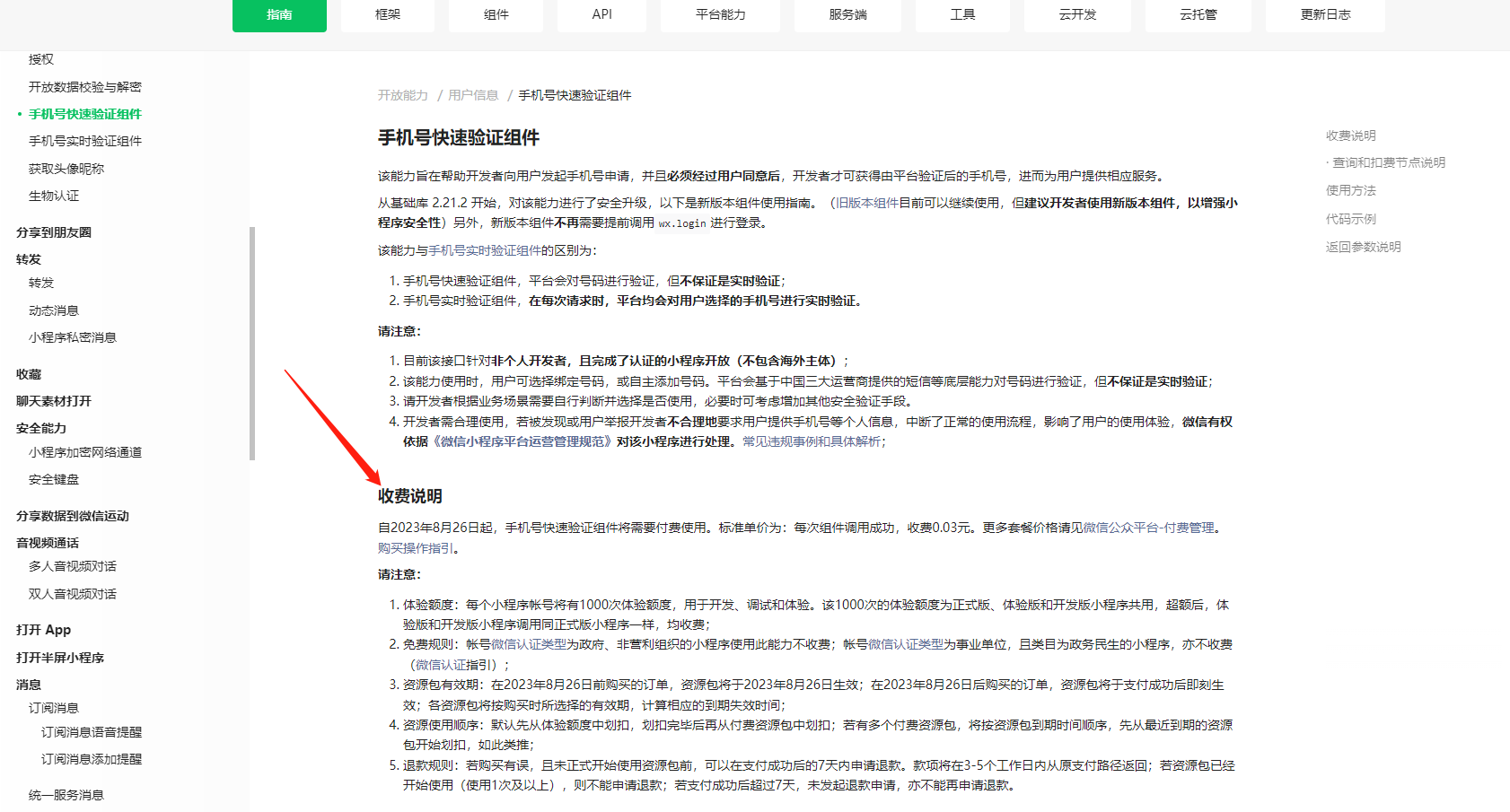Open 微信公众平台-付费管理 link

[1149, 528]
